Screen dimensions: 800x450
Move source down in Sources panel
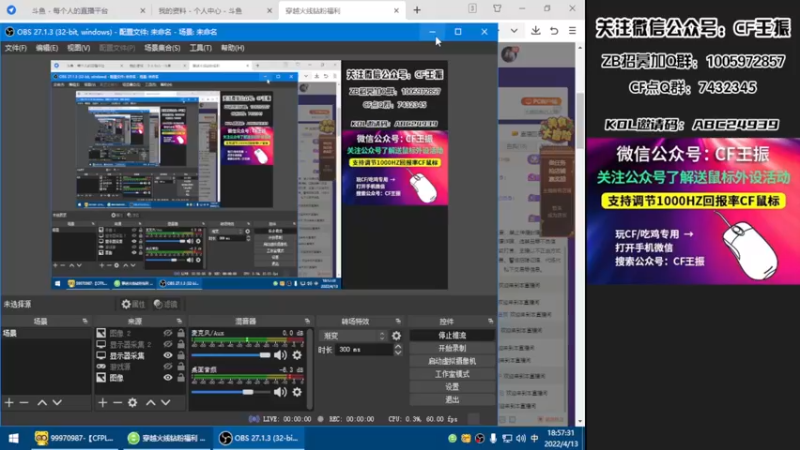tap(166, 403)
